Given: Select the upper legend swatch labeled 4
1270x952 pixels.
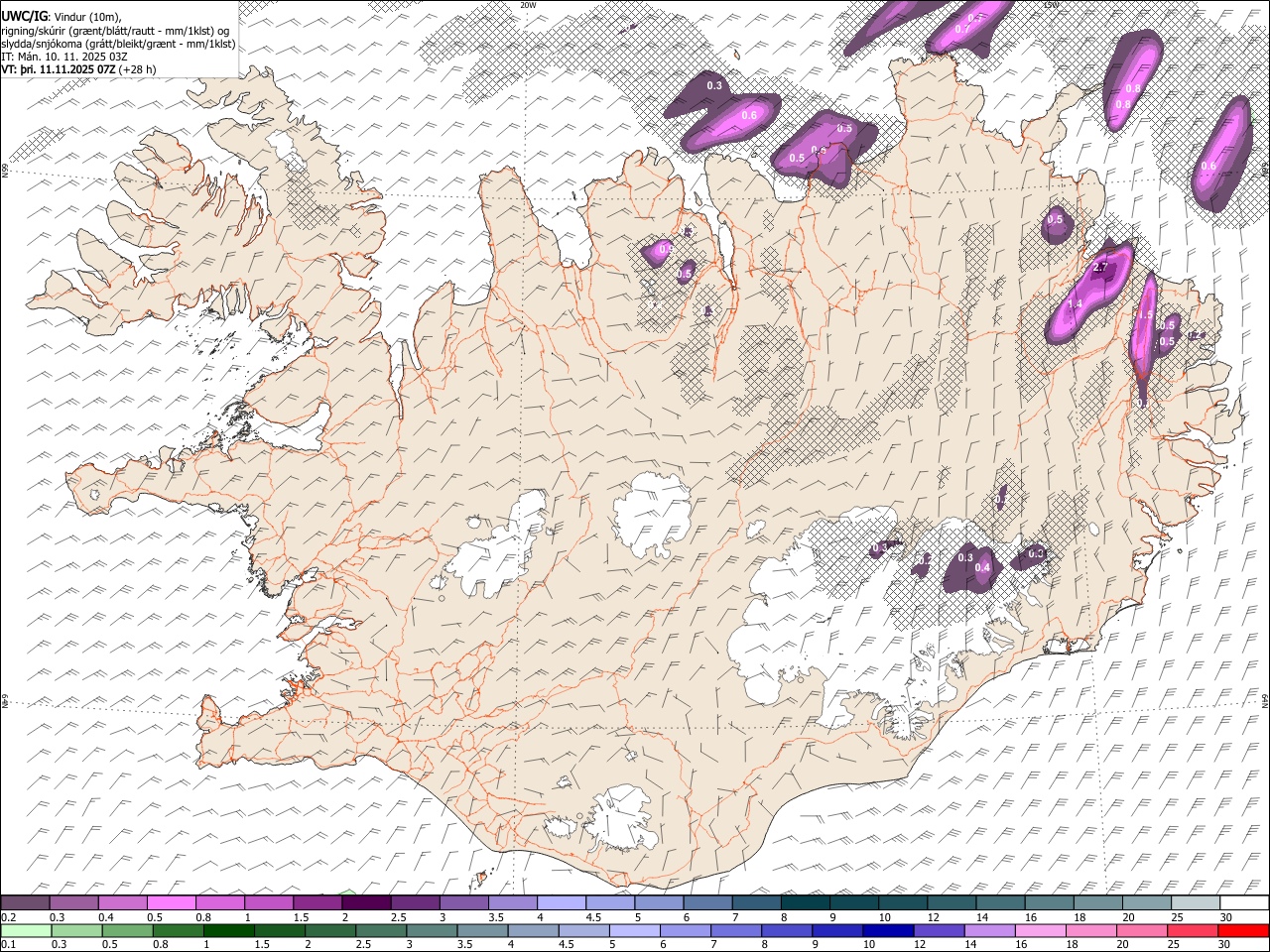Looking at the screenshot, I should 562,902.
